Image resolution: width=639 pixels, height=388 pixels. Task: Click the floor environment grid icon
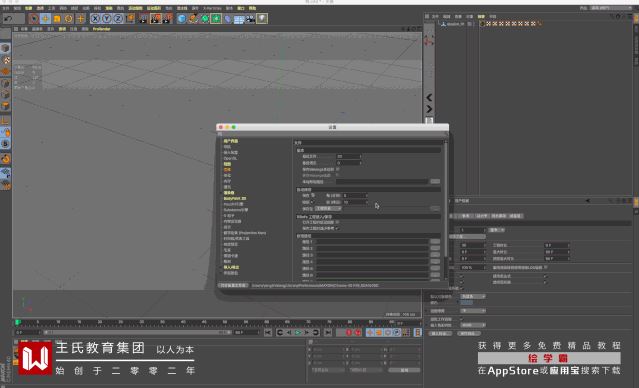(x=239, y=19)
